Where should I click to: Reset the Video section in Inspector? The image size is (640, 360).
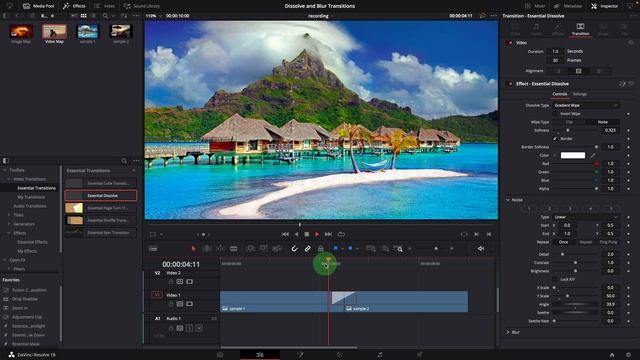[631, 43]
